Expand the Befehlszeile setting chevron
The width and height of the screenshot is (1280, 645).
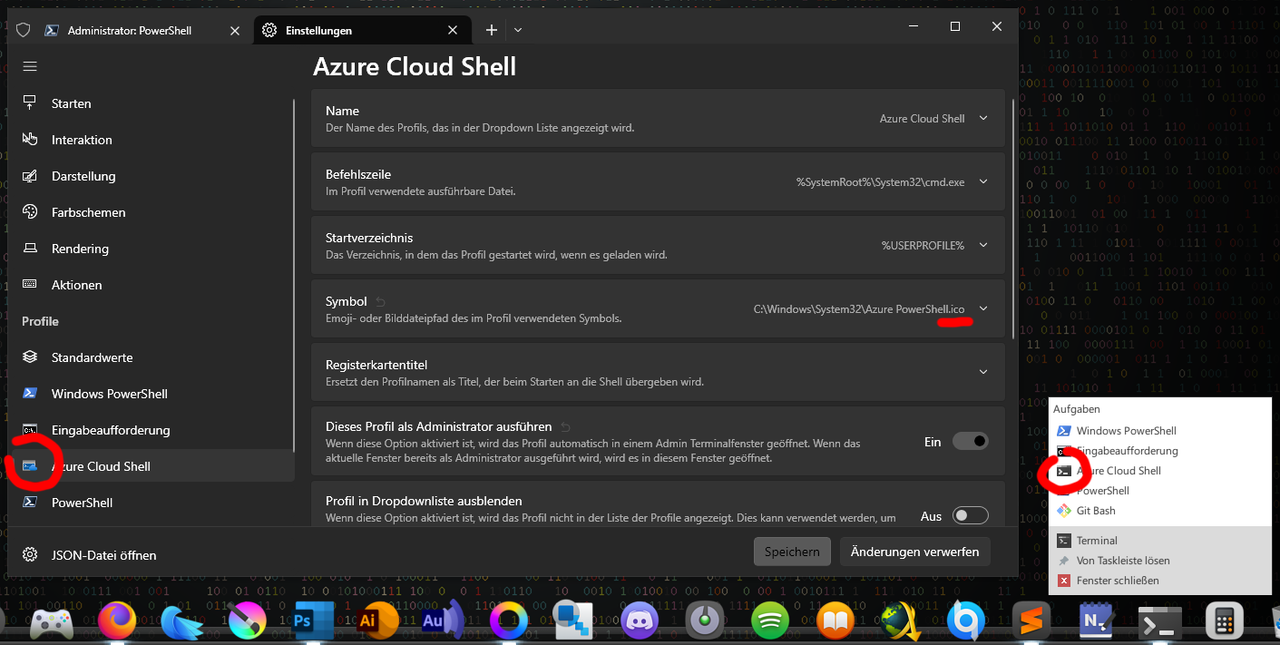[983, 182]
